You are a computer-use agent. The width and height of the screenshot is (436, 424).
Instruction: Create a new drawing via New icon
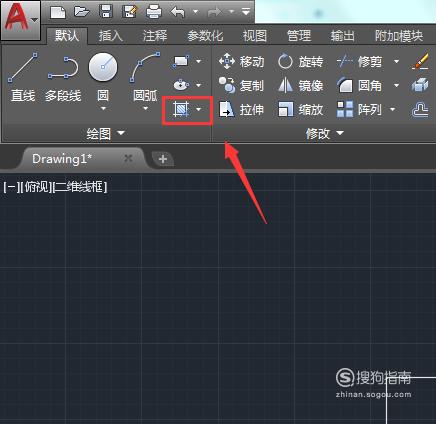coord(58,13)
